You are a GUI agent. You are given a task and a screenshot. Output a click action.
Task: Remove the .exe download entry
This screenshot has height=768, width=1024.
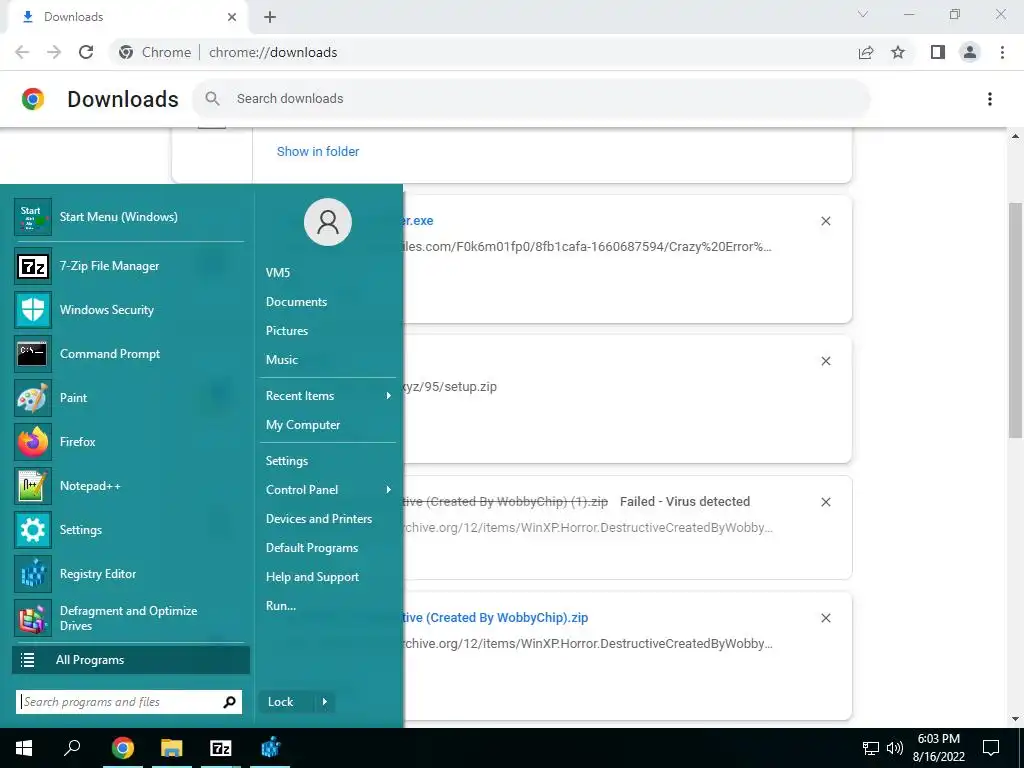point(825,221)
